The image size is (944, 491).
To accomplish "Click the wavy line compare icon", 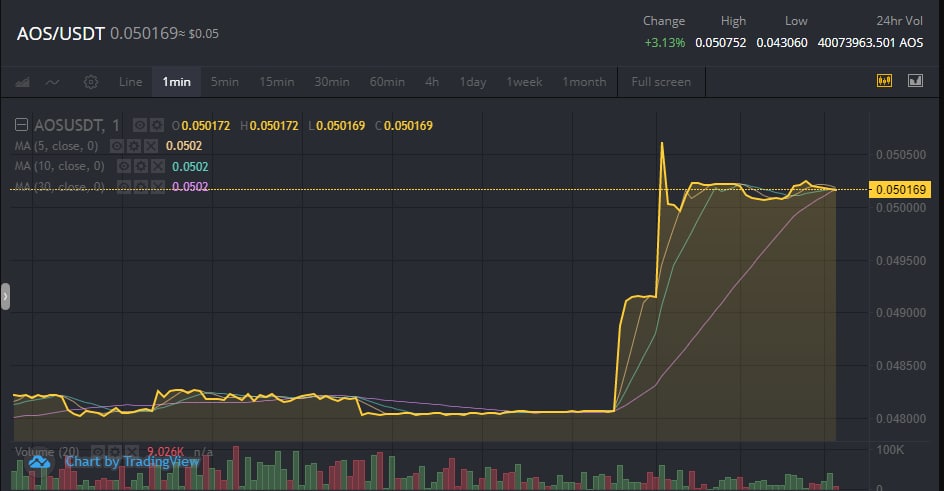I will [52, 82].
